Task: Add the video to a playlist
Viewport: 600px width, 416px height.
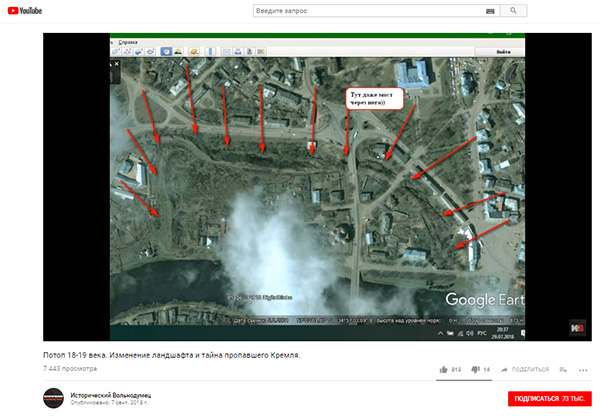Action: tap(563, 370)
